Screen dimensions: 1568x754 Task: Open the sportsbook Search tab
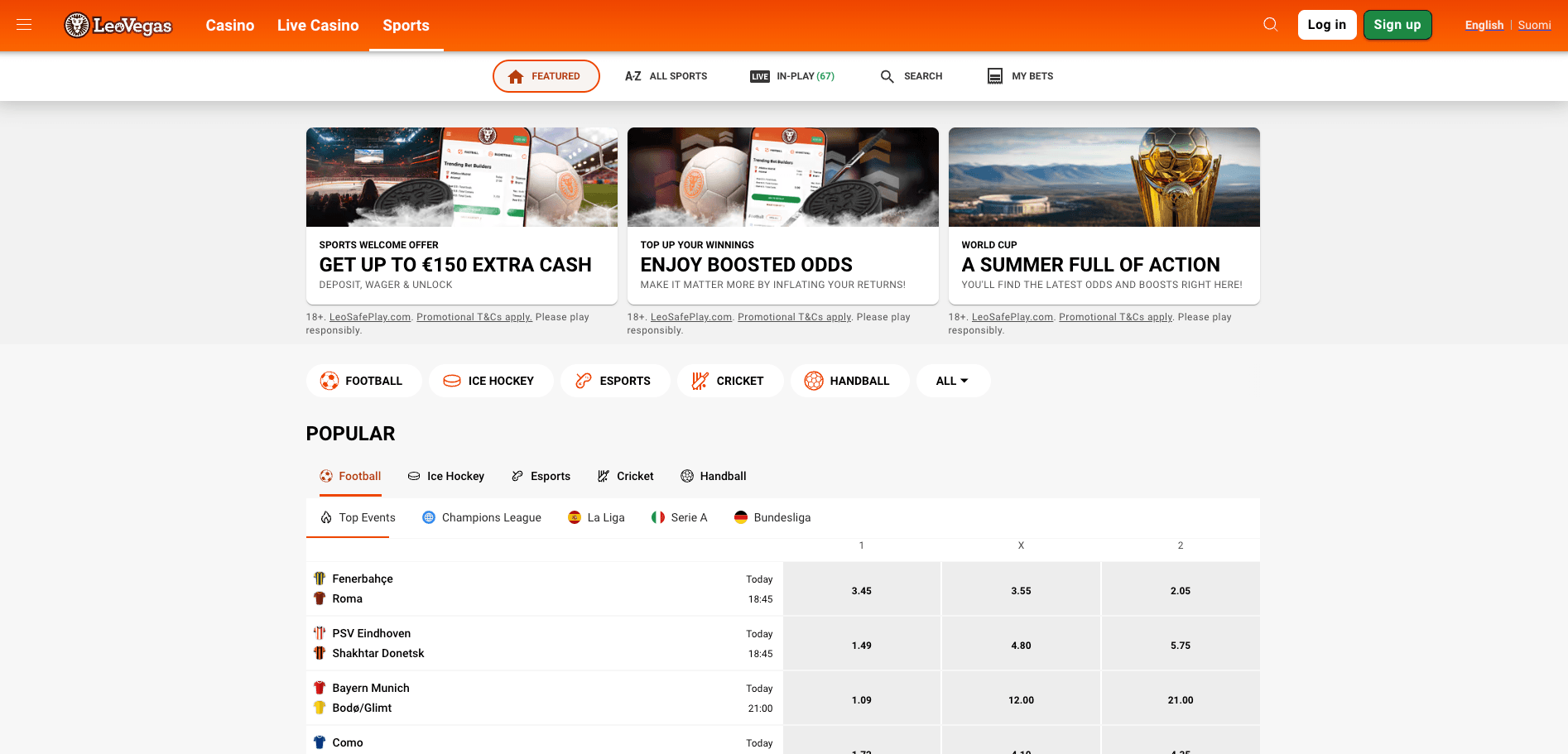pos(911,76)
